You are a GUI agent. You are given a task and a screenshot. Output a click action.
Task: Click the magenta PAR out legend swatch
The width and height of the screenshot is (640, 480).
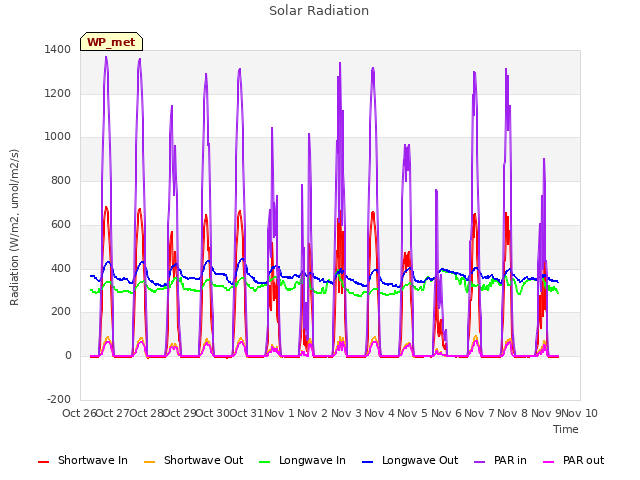[549, 462]
